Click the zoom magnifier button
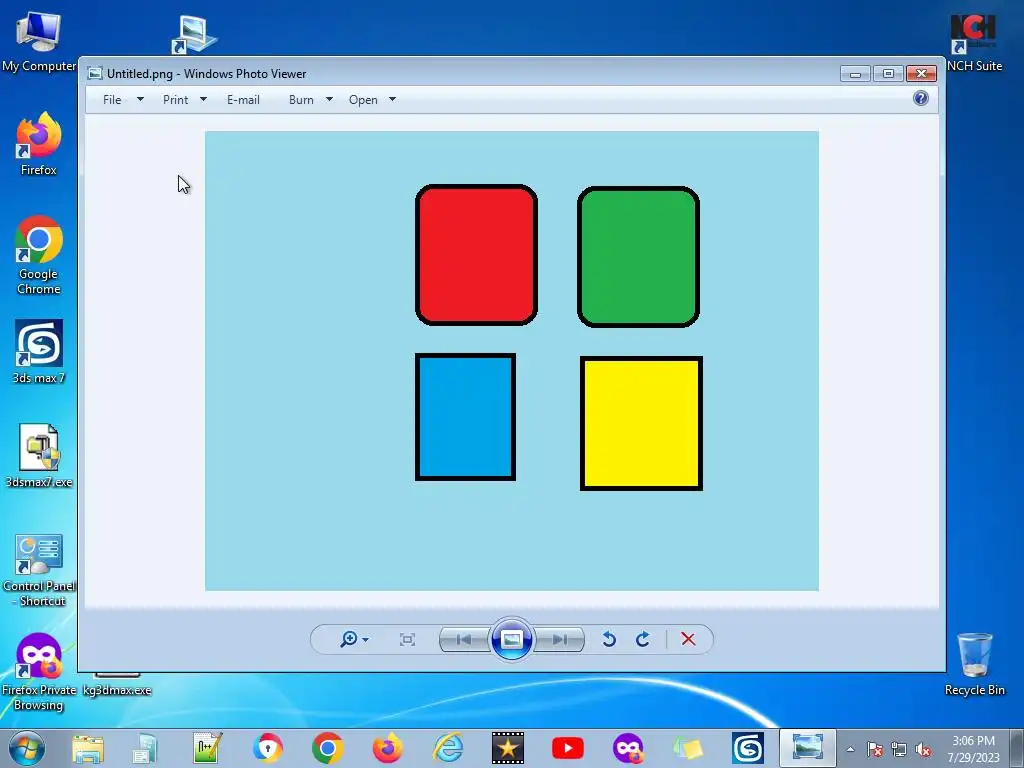The width and height of the screenshot is (1024, 768). 349,639
